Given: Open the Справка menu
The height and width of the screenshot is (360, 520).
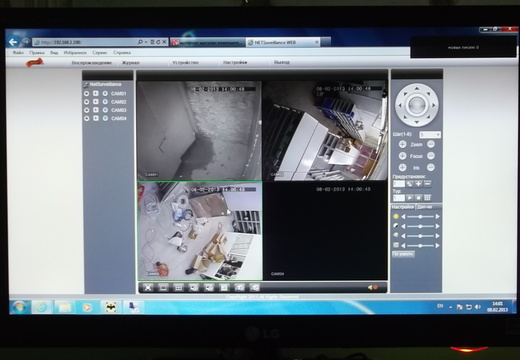Looking at the screenshot, I should [122, 53].
